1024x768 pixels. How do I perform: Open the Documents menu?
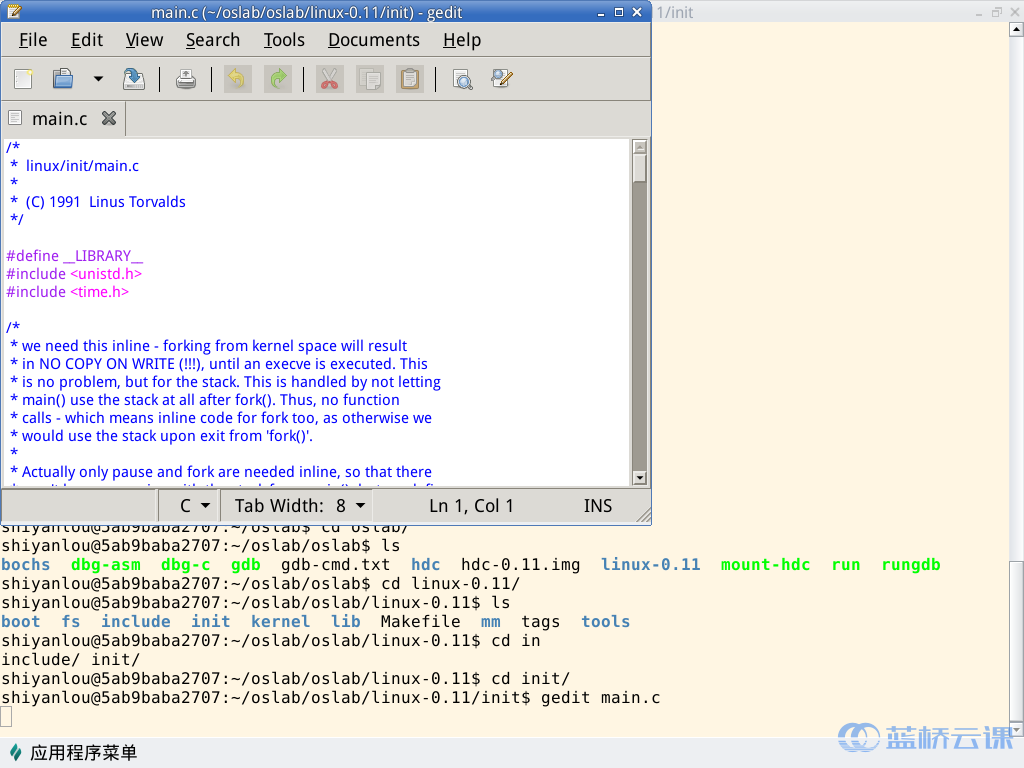click(x=373, y=40)
